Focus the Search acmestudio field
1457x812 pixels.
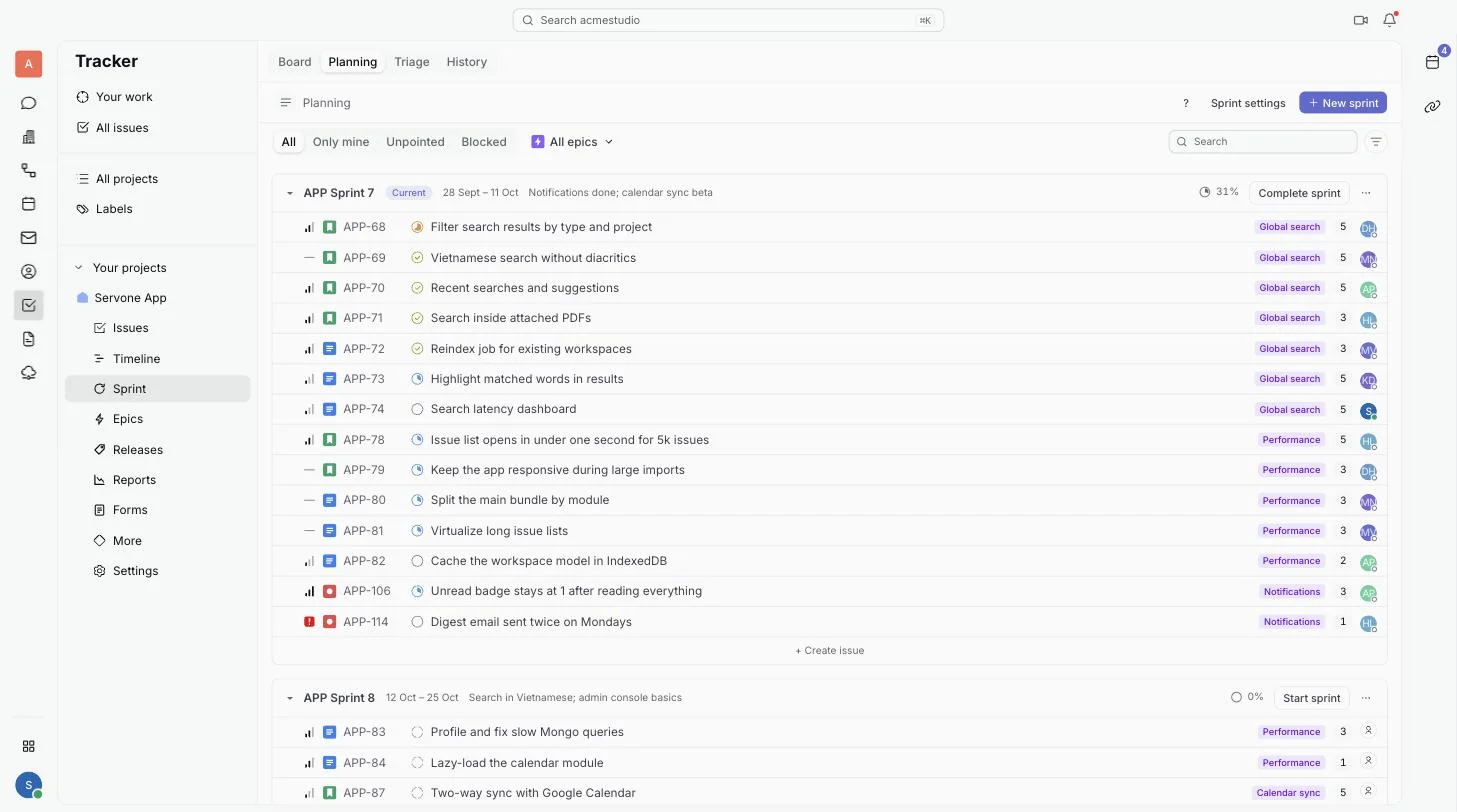728,20
